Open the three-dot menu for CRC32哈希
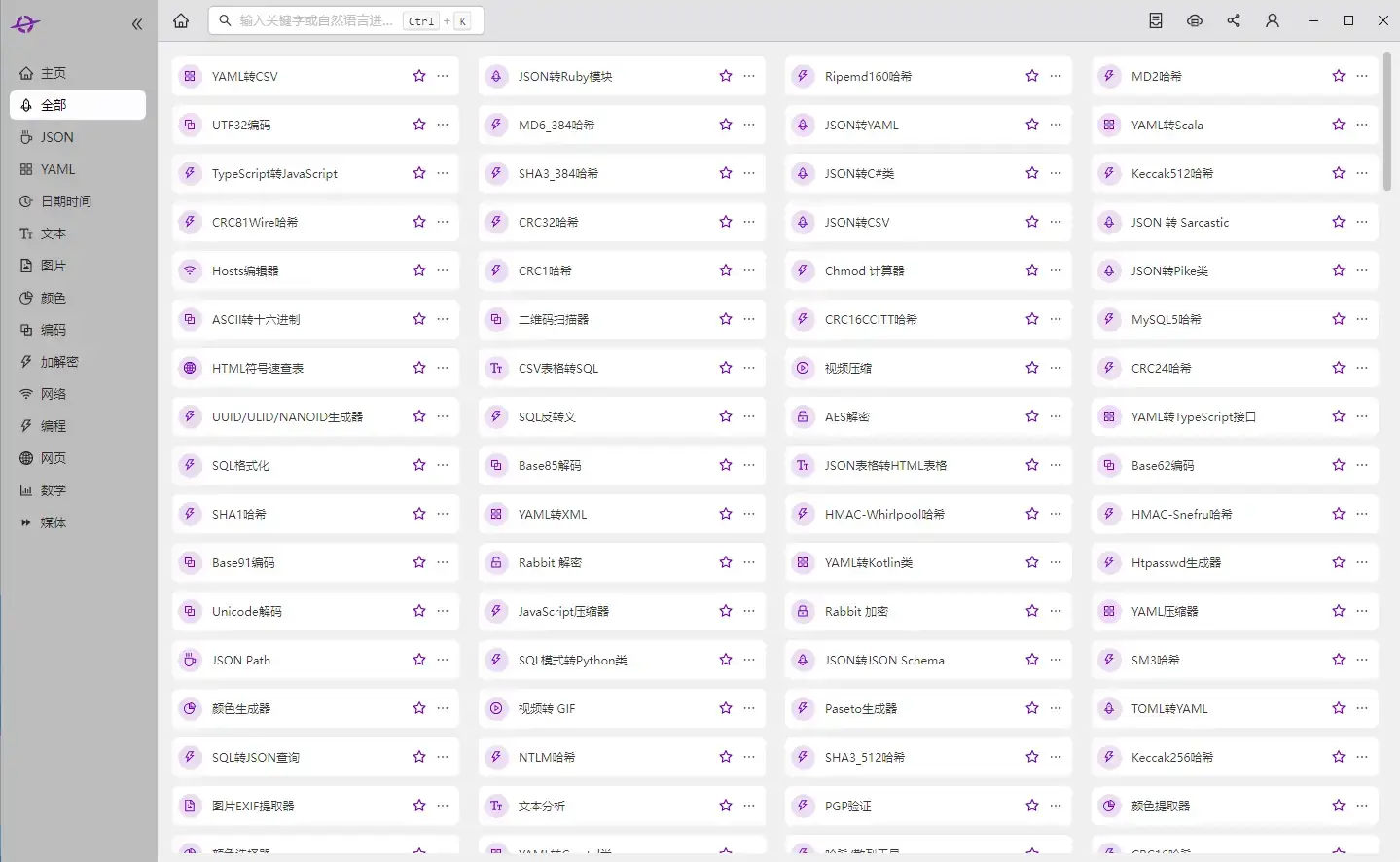 [x=749, y=222]
